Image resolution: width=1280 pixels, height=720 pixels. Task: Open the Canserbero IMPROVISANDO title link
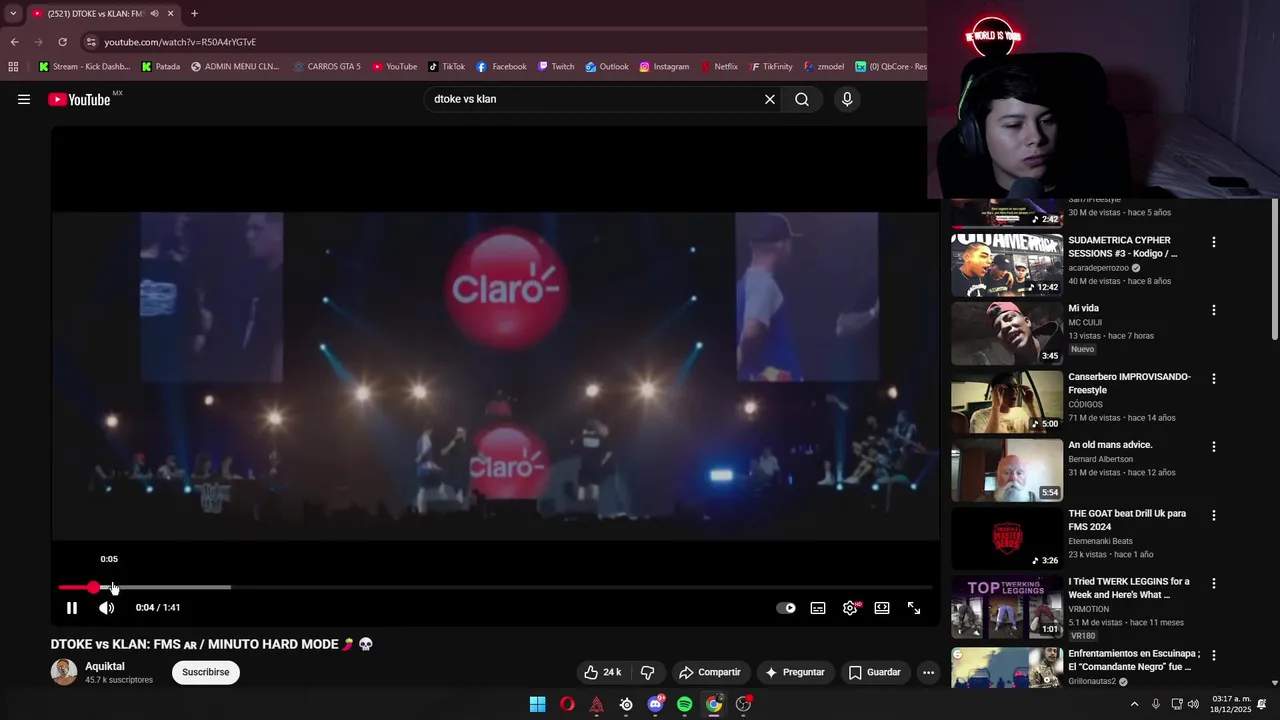tap(1129, 383)
